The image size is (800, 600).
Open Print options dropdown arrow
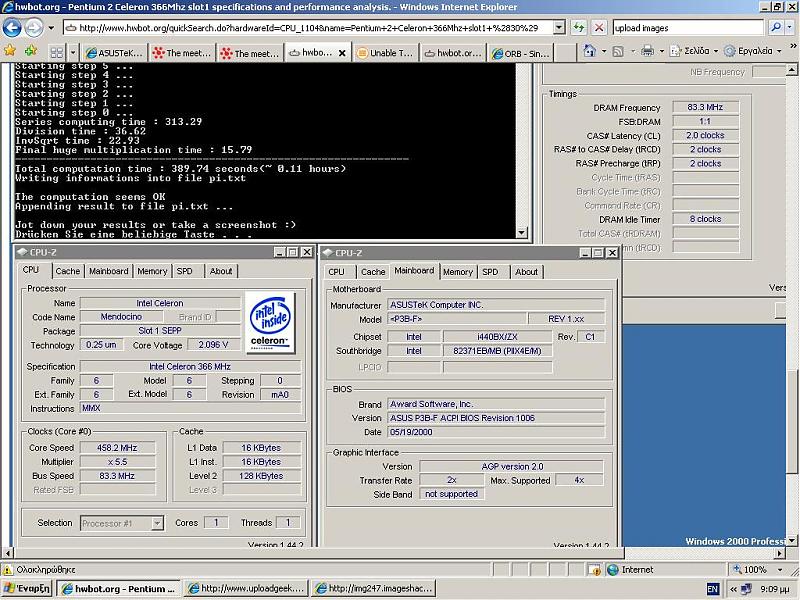662,51
